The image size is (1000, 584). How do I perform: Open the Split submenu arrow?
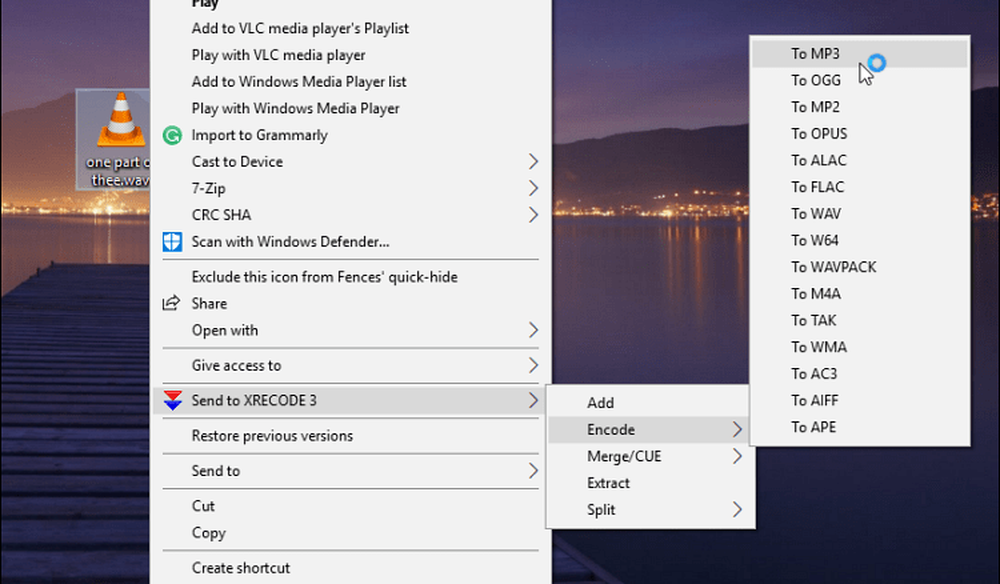point(738,510)
